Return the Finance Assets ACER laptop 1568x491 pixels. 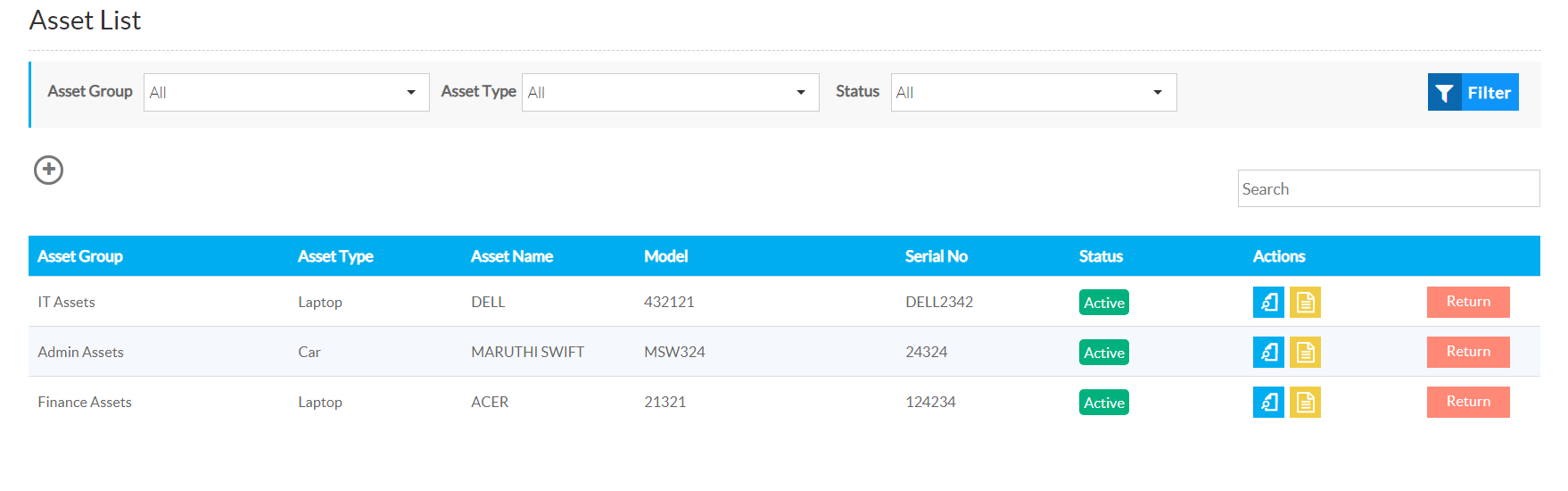[1468, 402]
